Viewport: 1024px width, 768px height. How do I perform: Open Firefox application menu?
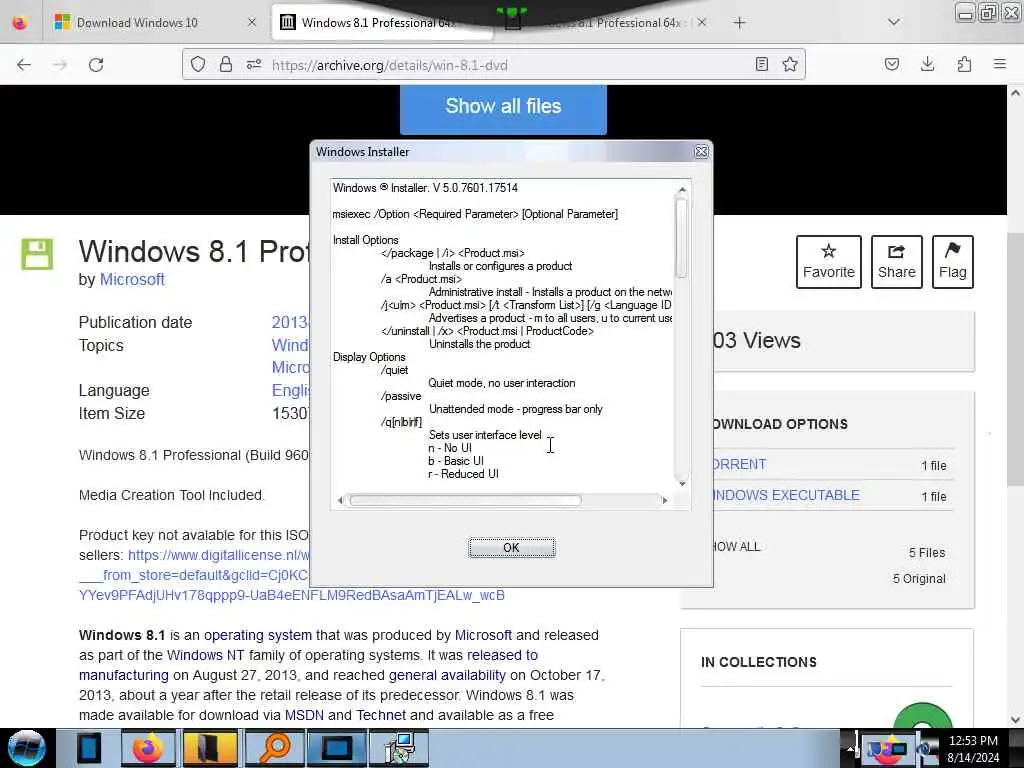pos(1000,64)
